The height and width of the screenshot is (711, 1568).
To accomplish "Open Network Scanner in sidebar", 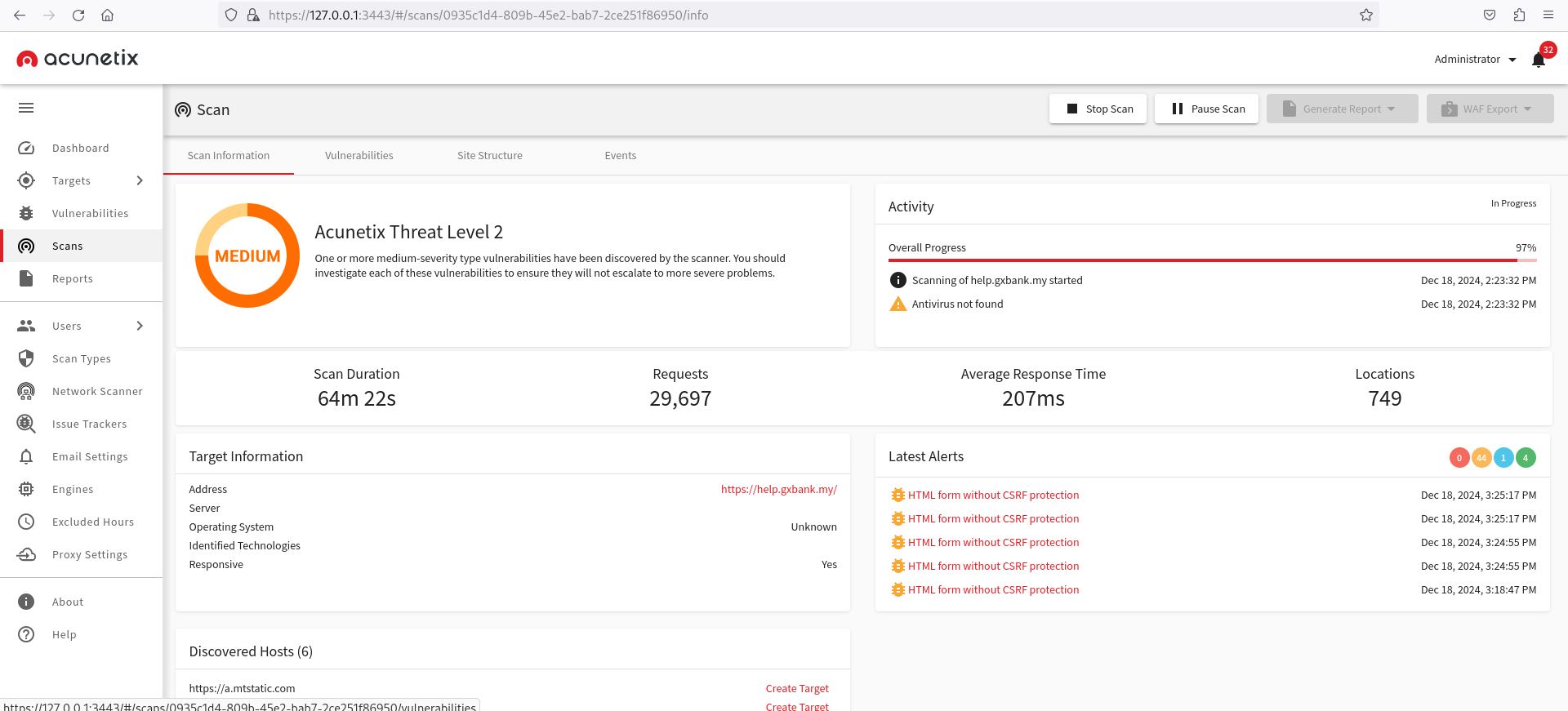I will coord(82,391).
